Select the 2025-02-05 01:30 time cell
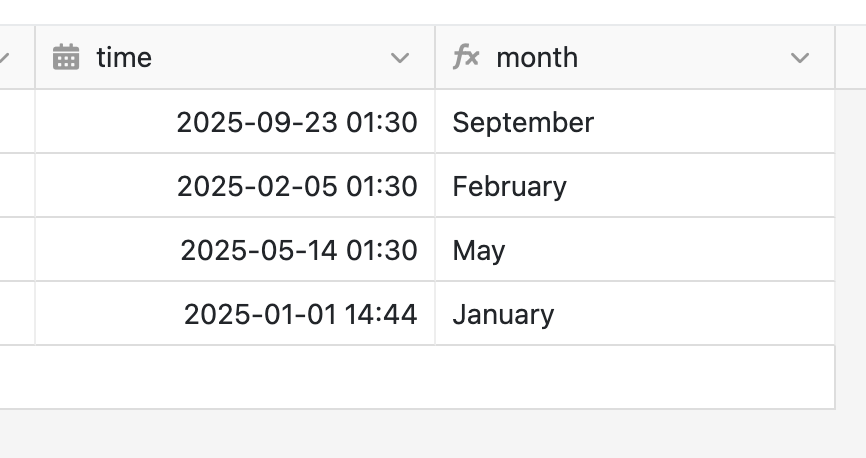The height and width of the screenshot is (458, 866). (x=296, y=186)
